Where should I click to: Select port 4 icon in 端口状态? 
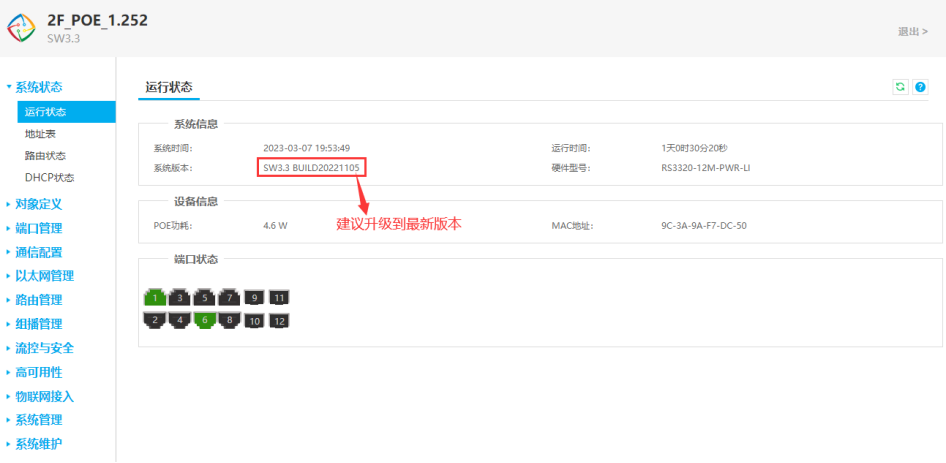(x=180, y=321)
